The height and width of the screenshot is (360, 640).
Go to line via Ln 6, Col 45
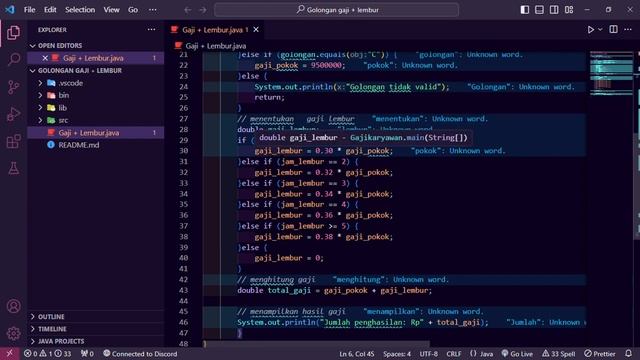(x=357, y=354)
